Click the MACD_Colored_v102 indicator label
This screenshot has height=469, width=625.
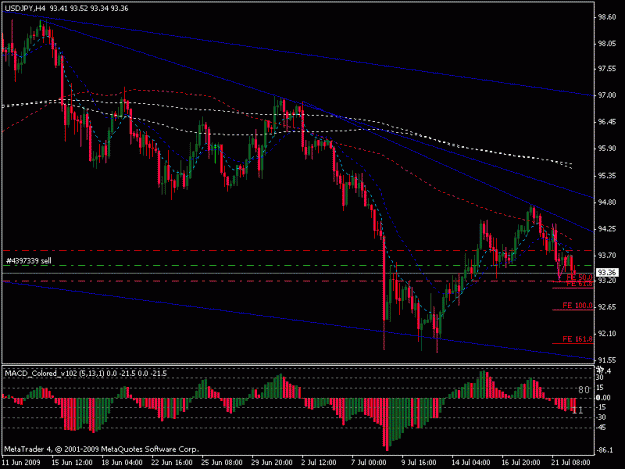pos(85,373)
